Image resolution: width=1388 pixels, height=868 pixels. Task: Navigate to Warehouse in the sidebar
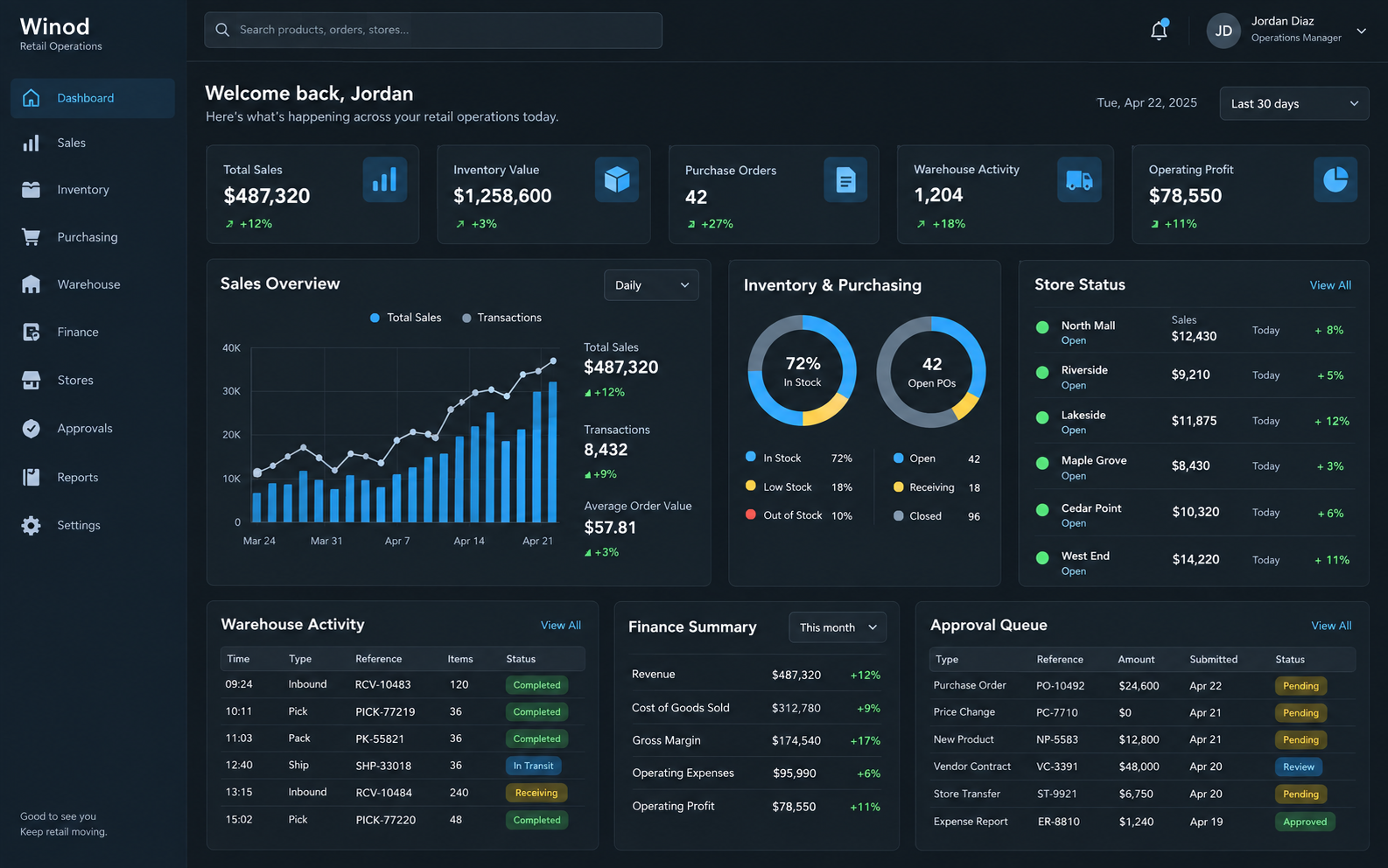[x=93, y=284]
